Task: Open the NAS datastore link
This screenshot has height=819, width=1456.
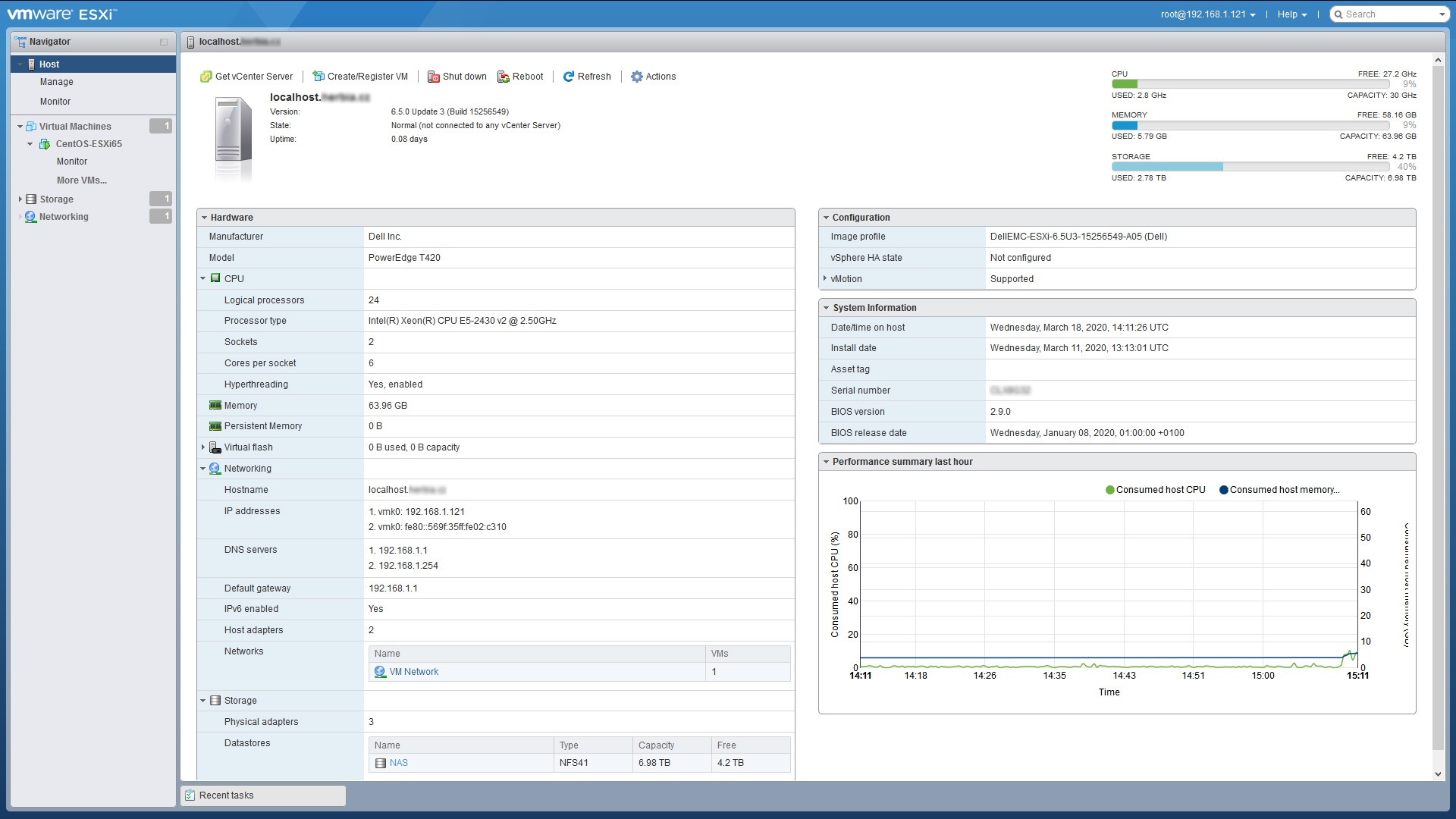Action: pyautogui.click(x=399, y=763)
